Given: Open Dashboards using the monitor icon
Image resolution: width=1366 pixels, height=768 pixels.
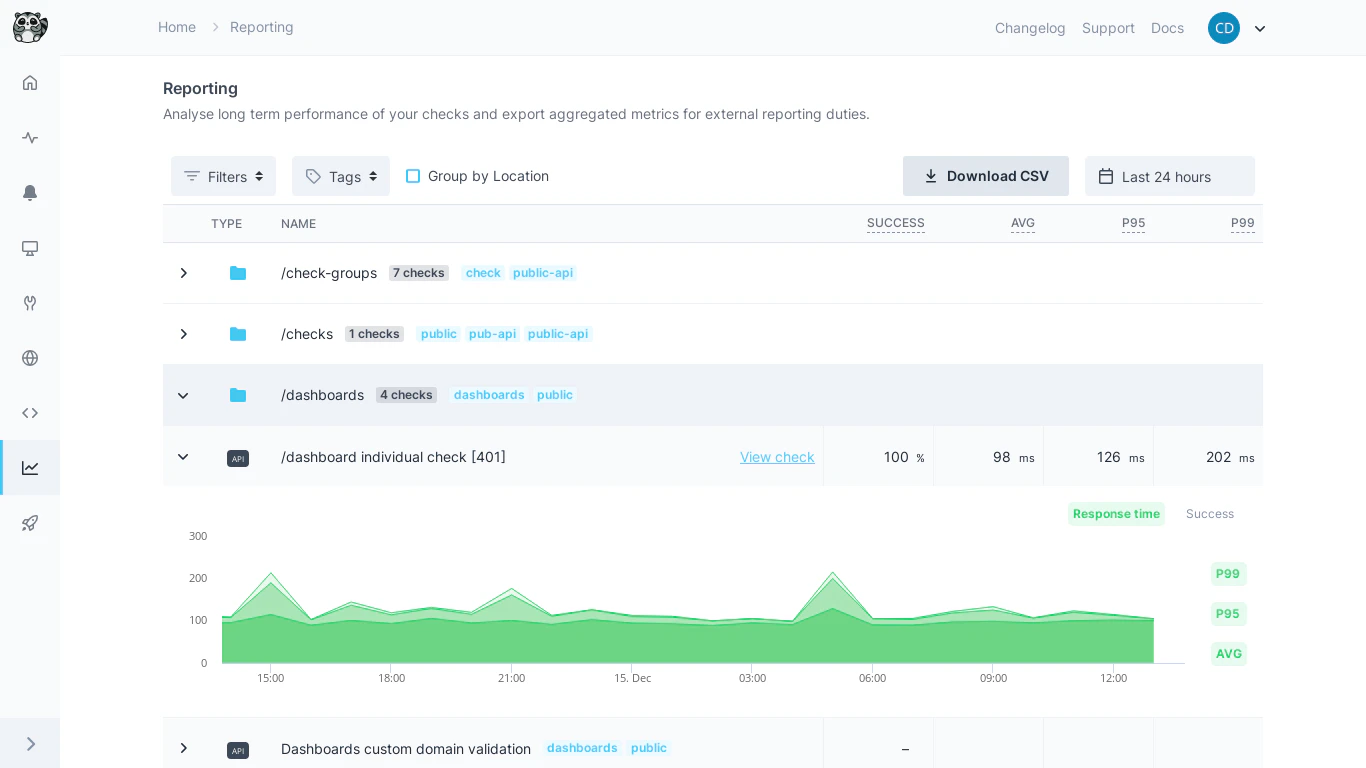Looking at the screenshot, I should pos(30,248).
